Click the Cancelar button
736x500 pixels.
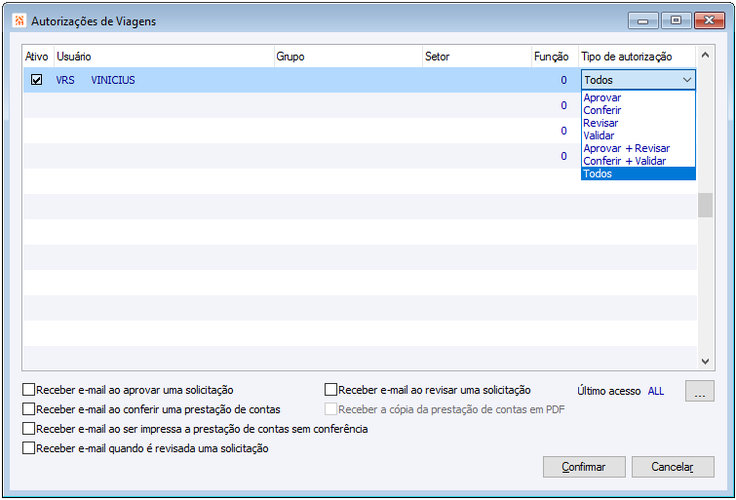[x=673, y=467]
